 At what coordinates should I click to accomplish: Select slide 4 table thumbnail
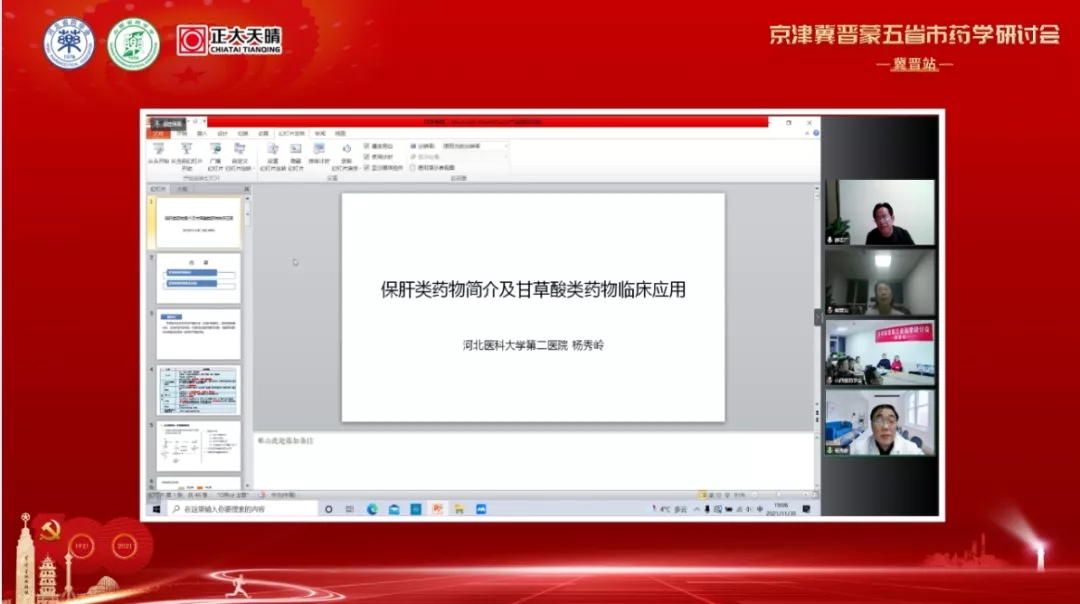click(x=198, y=390)
